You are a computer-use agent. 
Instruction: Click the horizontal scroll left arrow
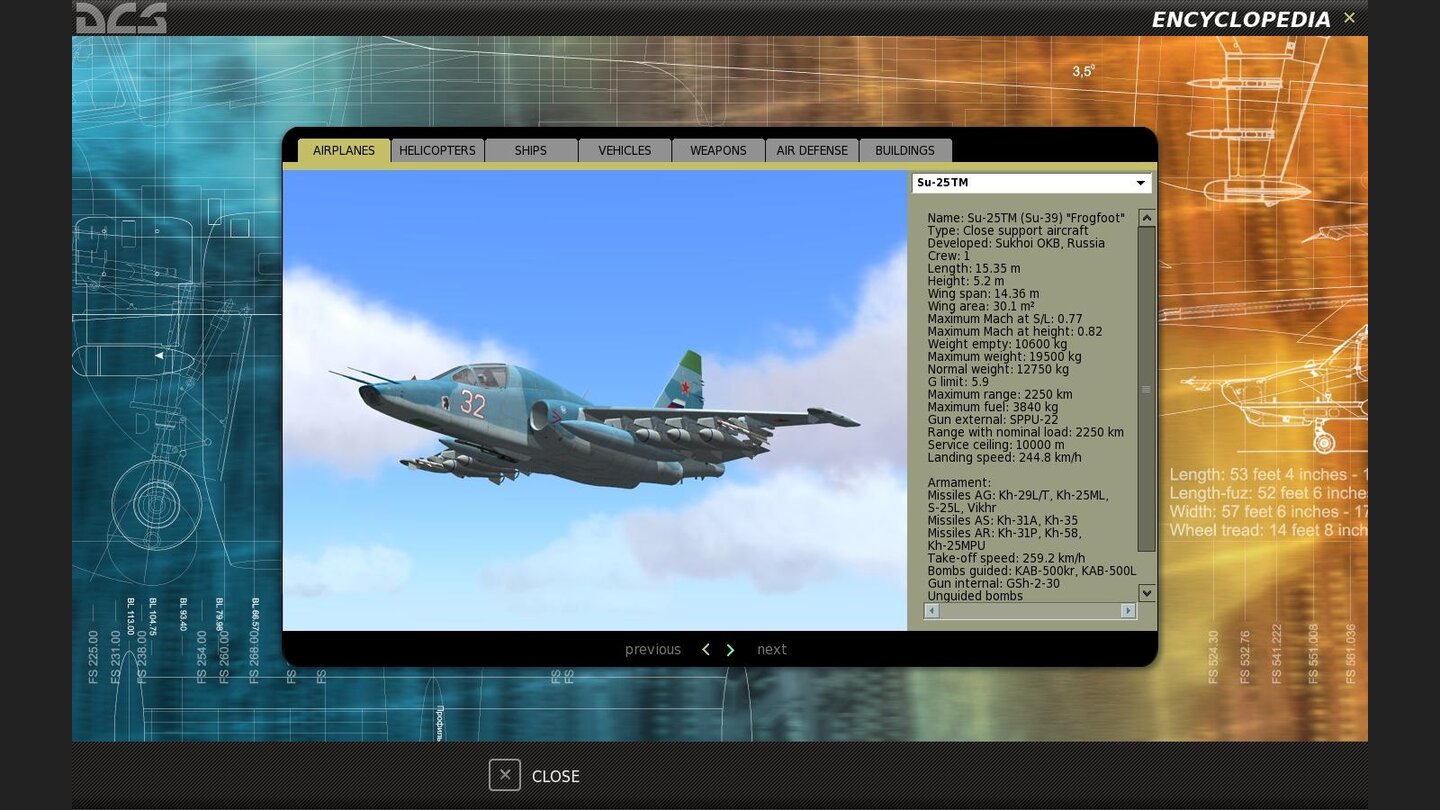point(932,611)
